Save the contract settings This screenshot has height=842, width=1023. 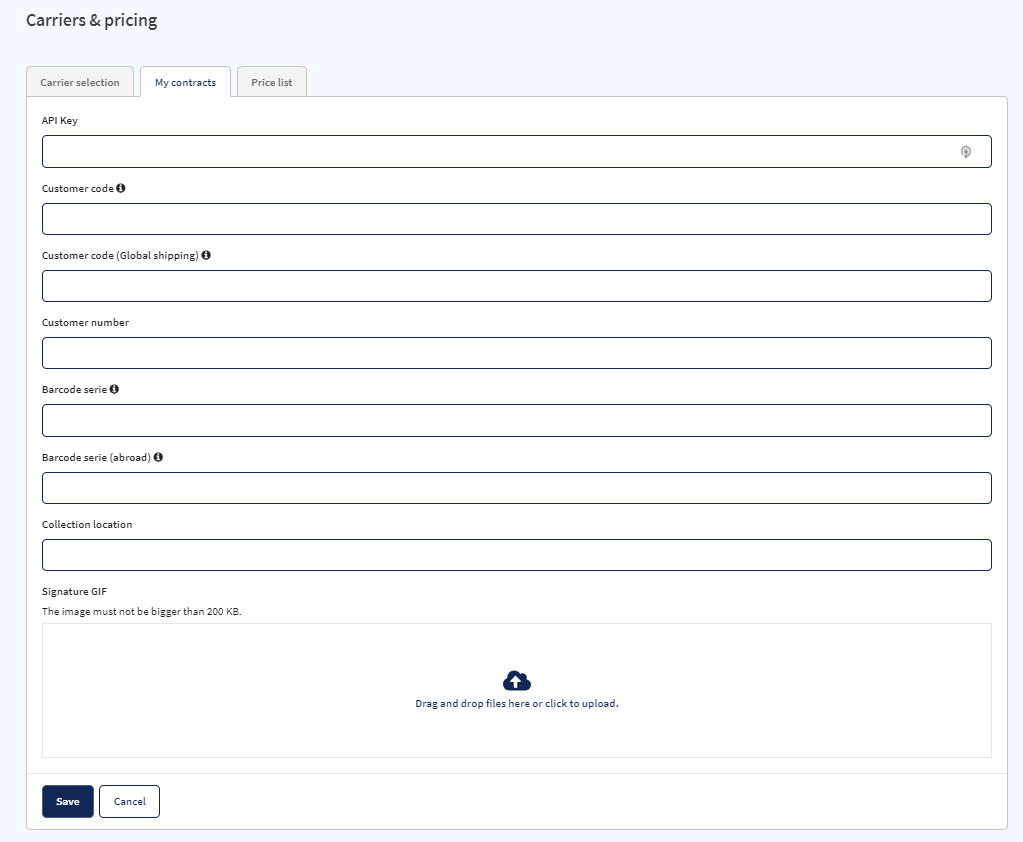pyautogui.click(x=68, y=802)
